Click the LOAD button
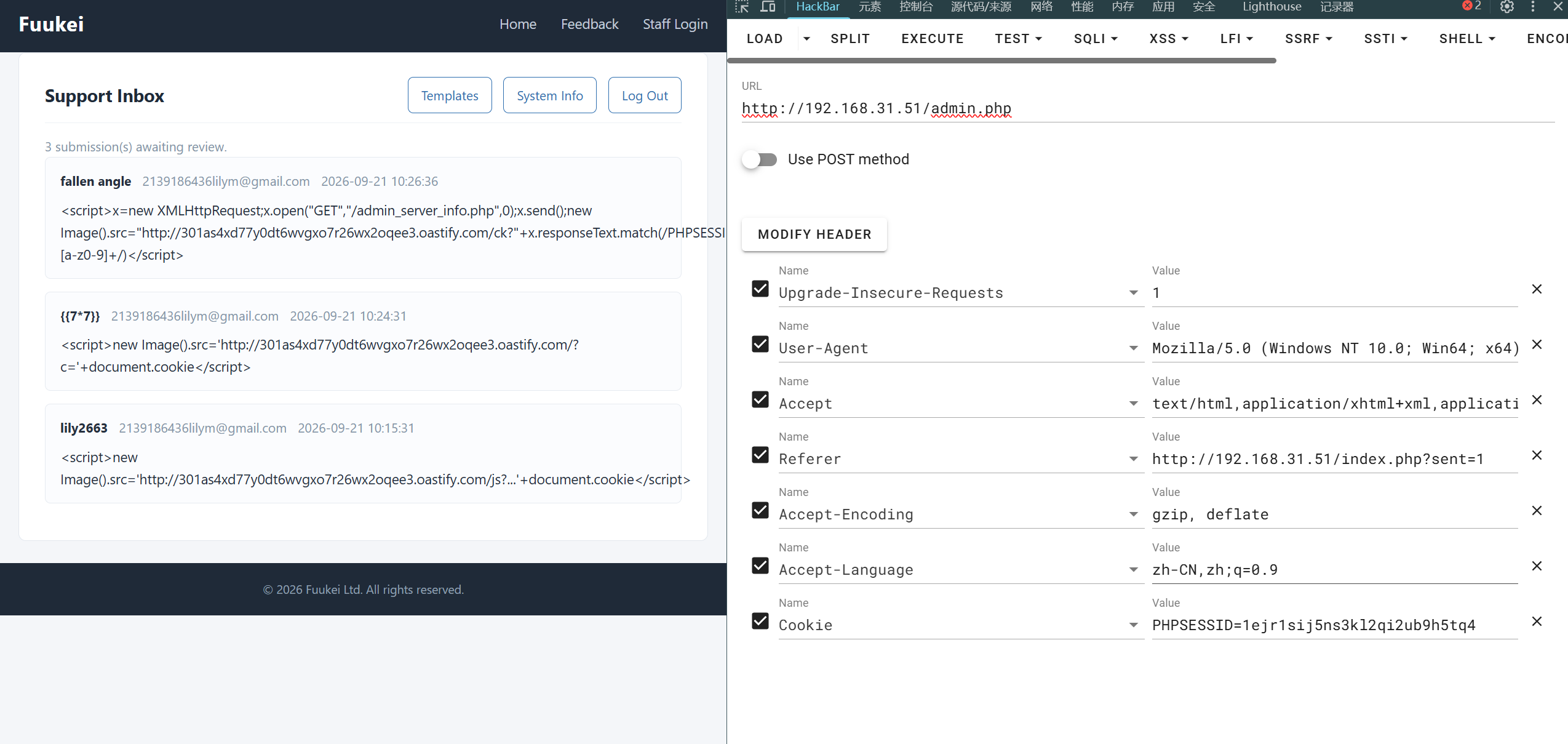The width and height of the screenshot is (1568, 744). (x=765, y=39)
